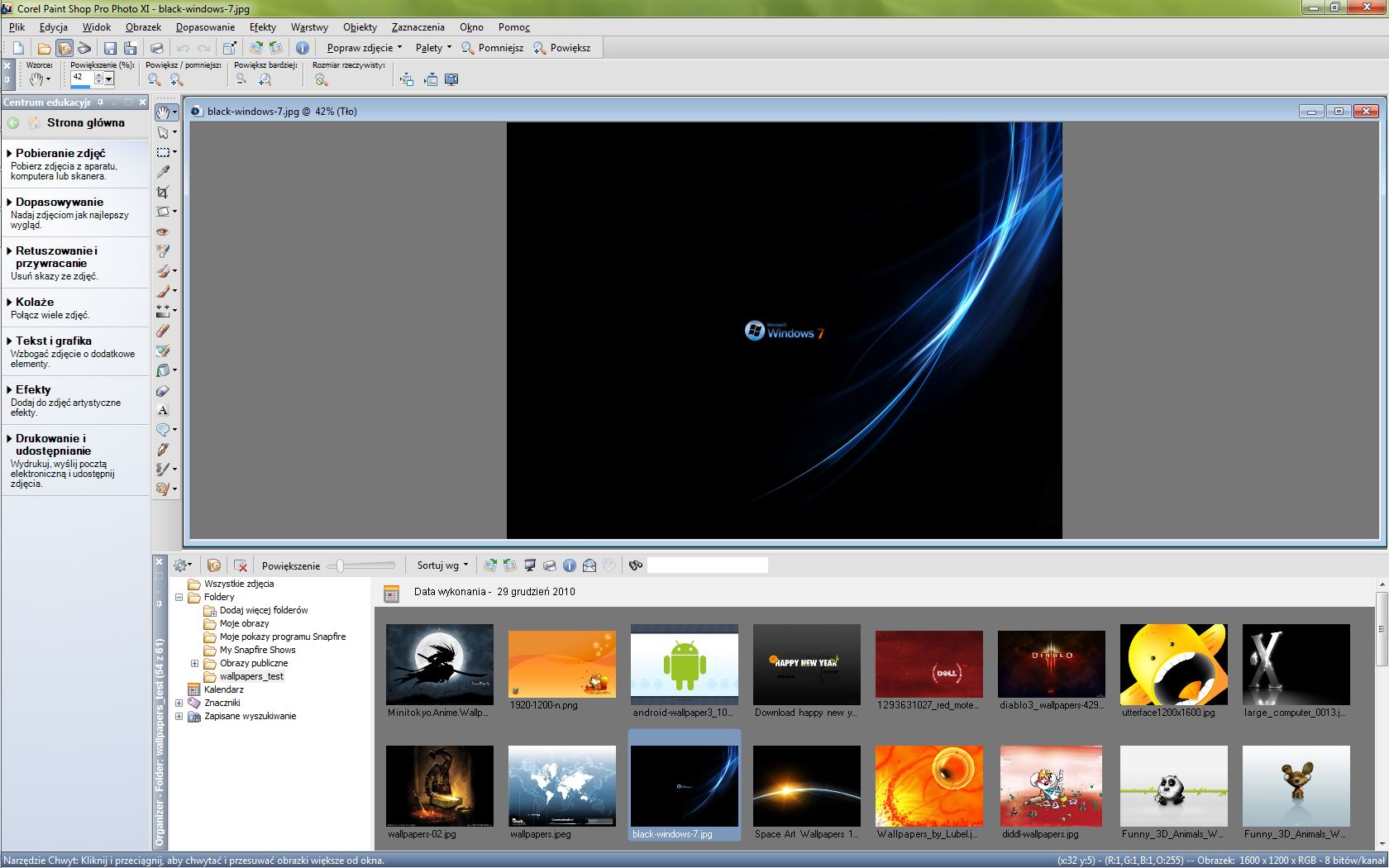Select the wallpapers_test folder
Screen dimensions: 1389x868
click(251, 676)
